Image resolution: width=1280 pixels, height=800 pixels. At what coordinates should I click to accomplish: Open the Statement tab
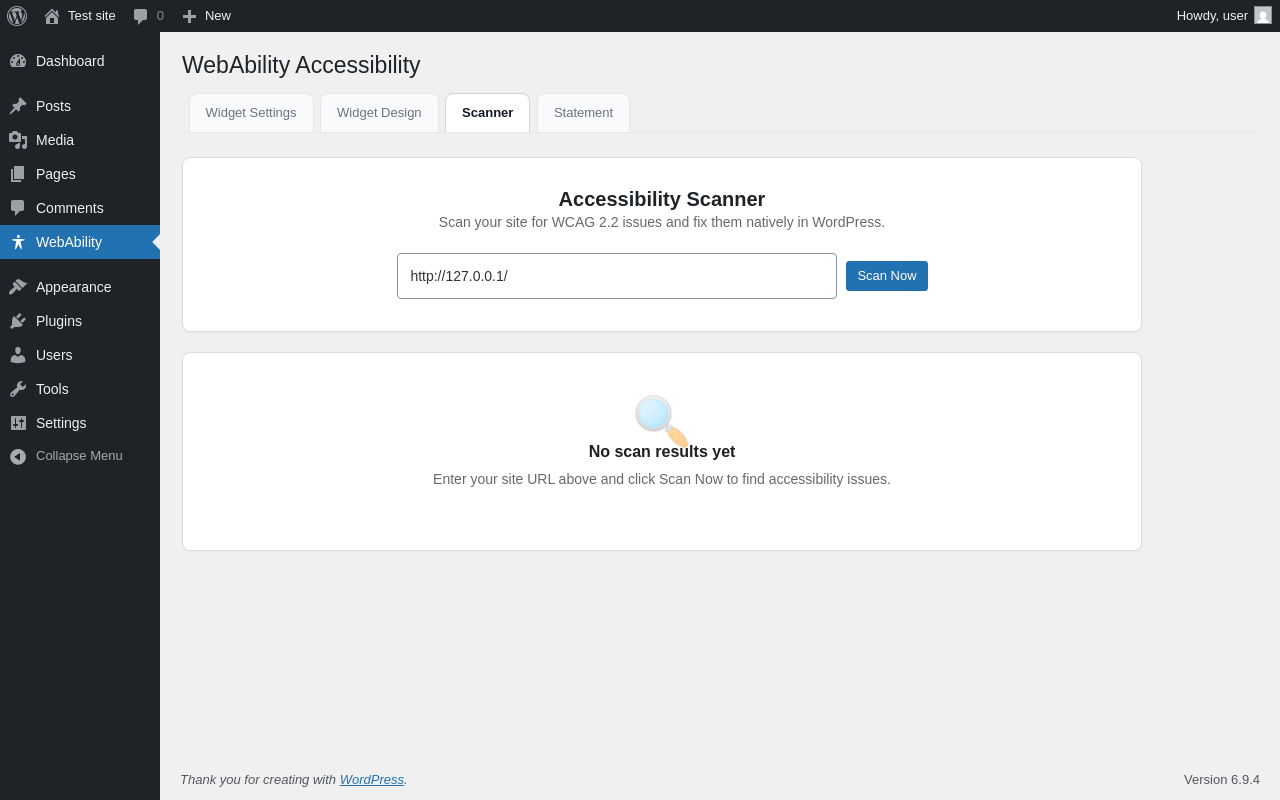[583, 113]
